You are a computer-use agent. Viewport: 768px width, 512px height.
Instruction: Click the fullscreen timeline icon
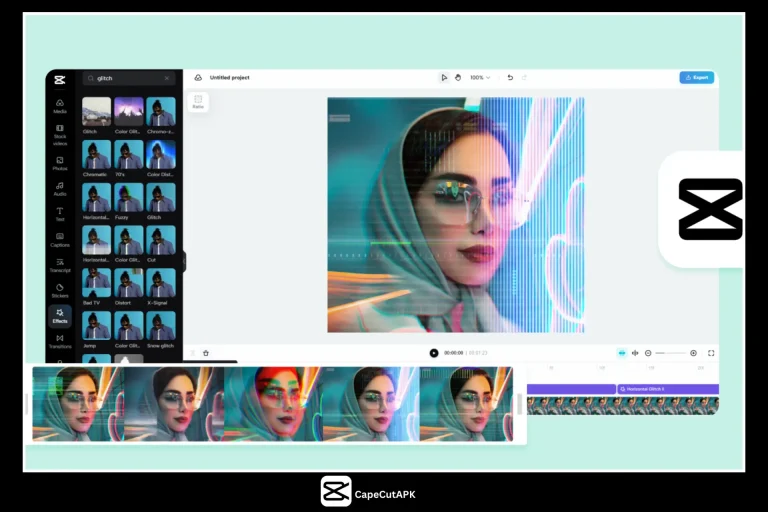coord(711,353)
